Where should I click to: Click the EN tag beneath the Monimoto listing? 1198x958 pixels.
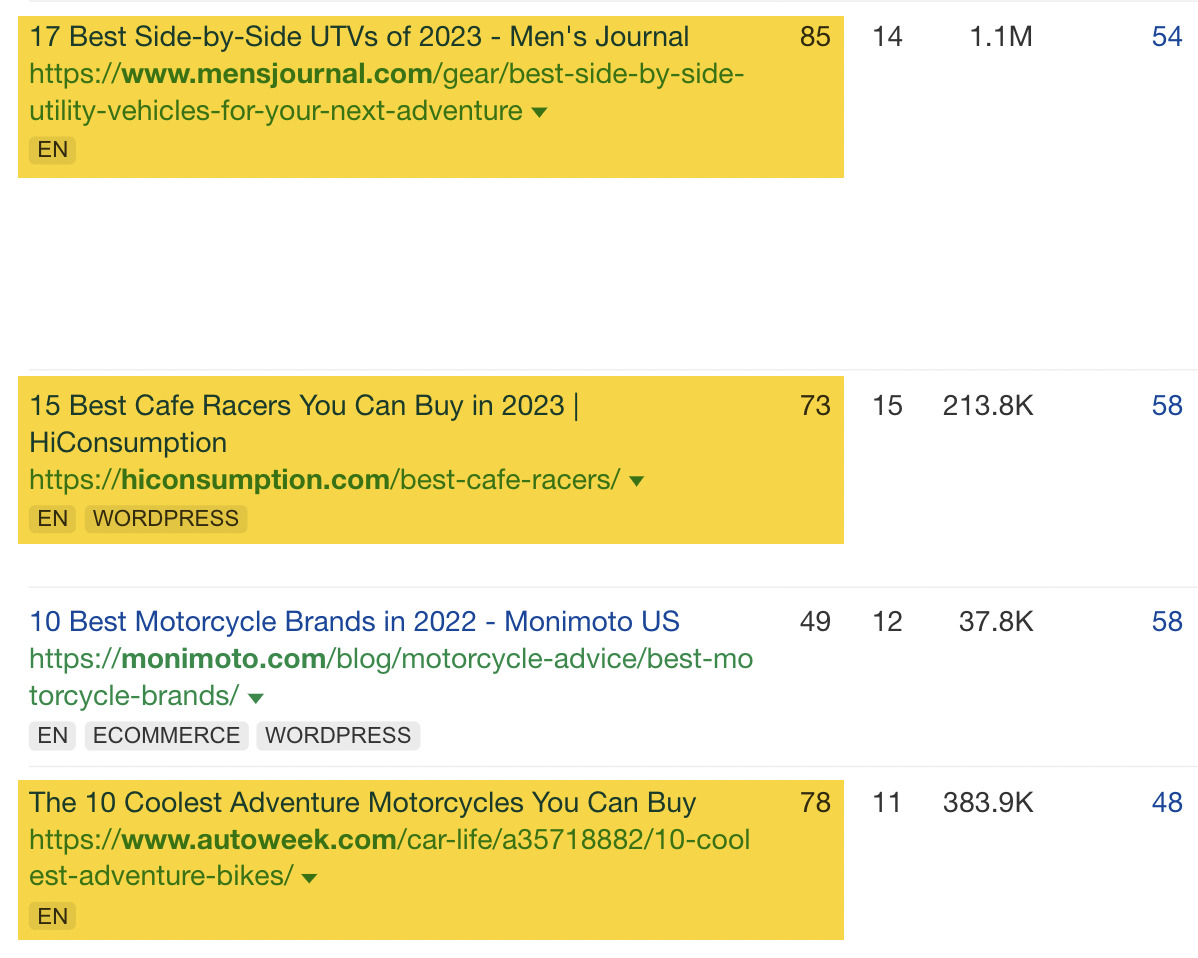tap(51, 735)
